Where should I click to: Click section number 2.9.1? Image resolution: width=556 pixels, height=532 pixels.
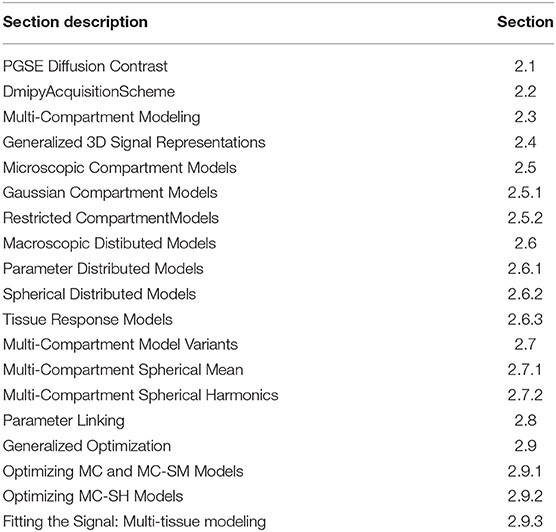click(x=525, y=471)
